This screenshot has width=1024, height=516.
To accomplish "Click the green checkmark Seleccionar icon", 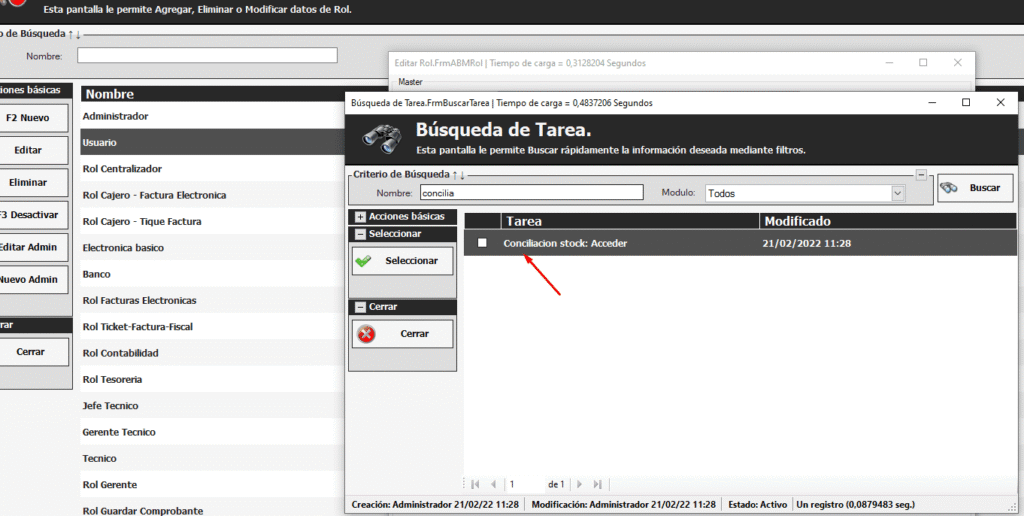I will click(x=364, y=261).
